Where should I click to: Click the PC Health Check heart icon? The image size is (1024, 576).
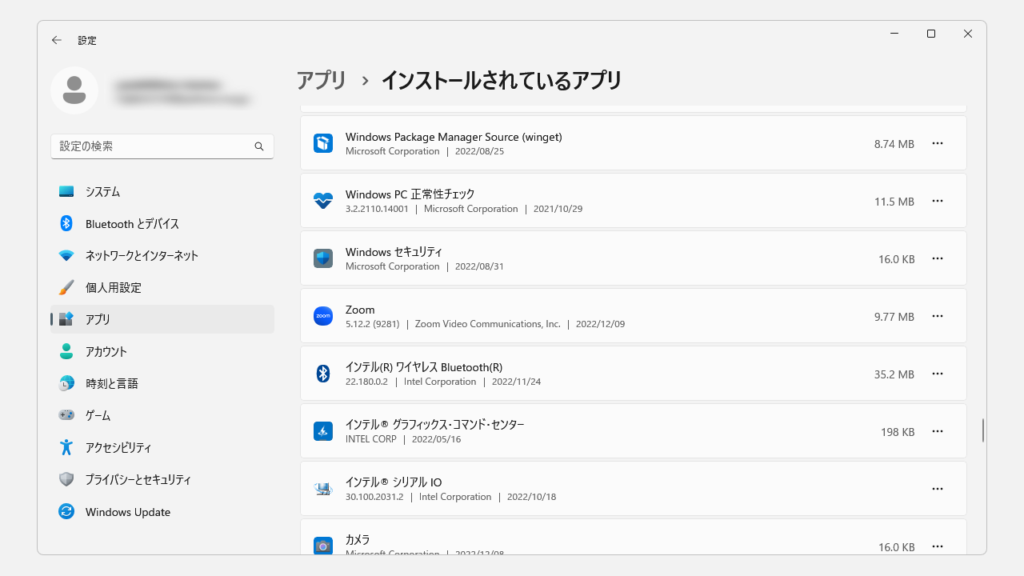(323, 200)
